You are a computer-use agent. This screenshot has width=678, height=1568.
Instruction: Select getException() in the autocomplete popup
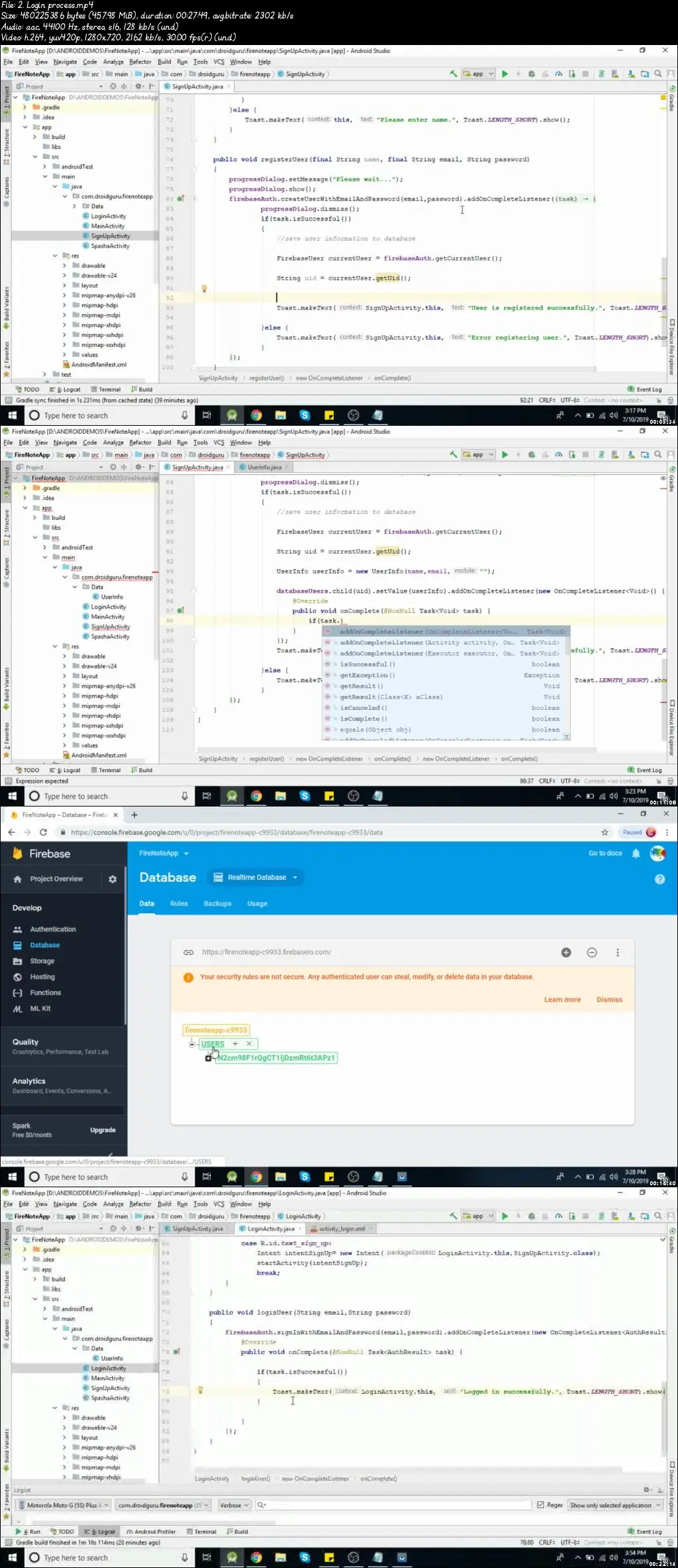pos(446,675)
